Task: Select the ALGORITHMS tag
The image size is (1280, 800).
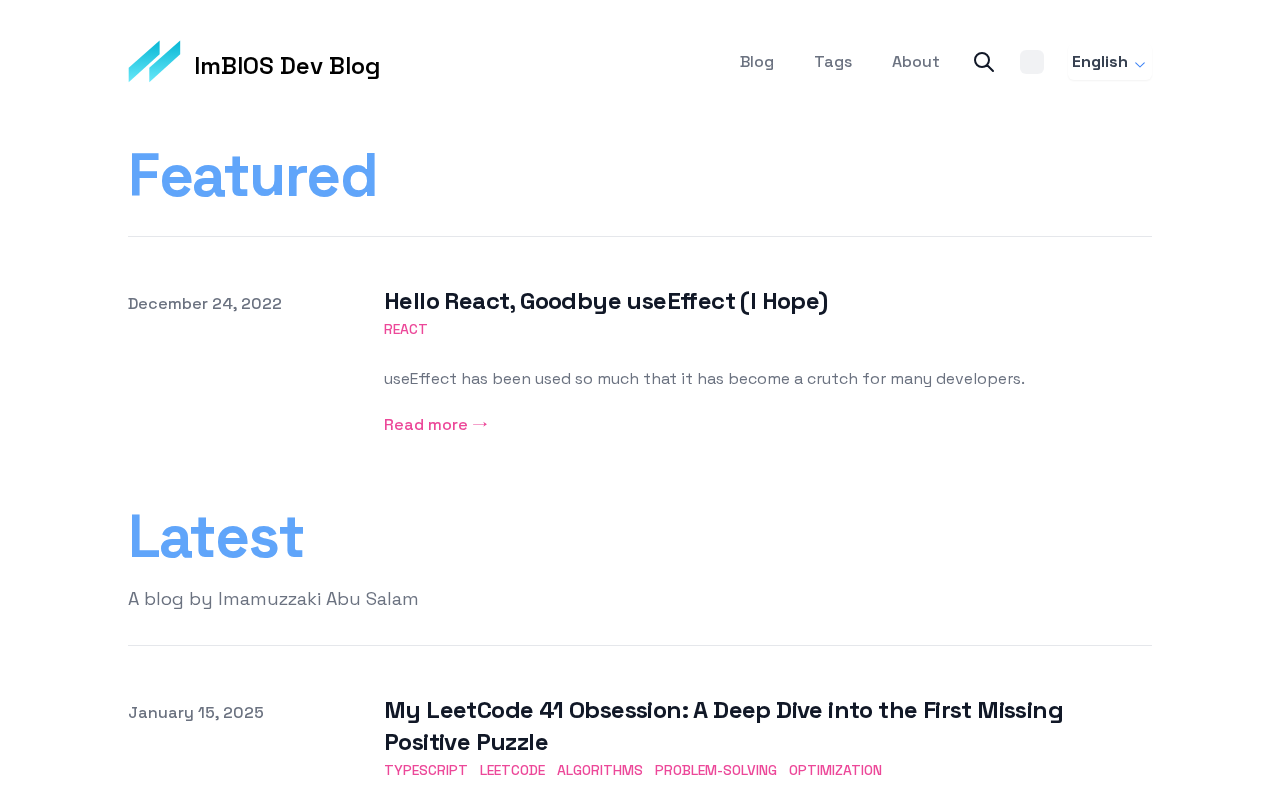Action: pos(600,770)
